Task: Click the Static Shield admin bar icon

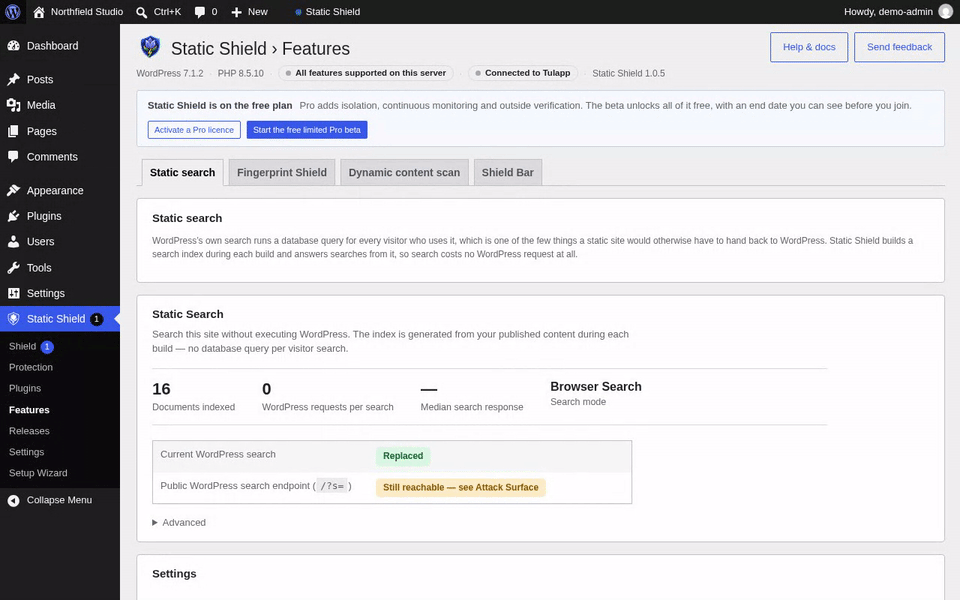Action: tap(298, 12)
